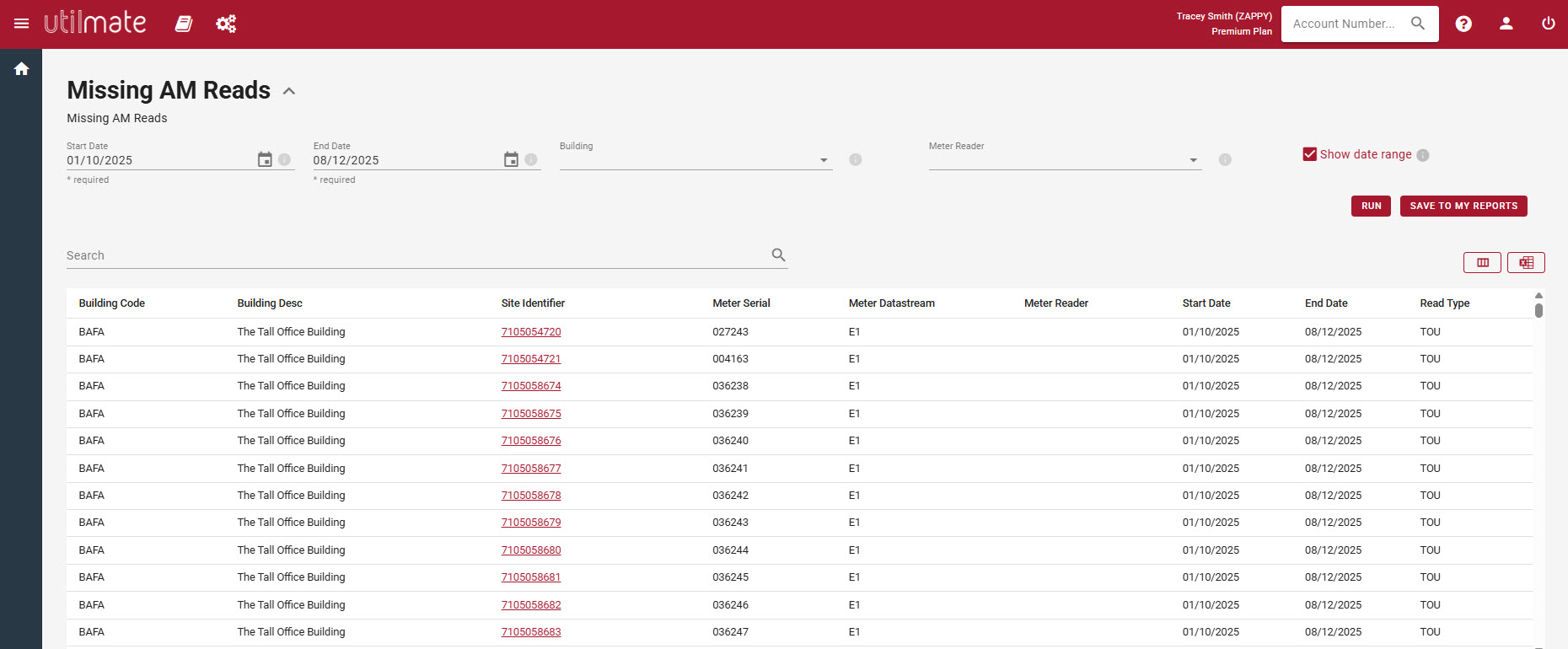Select meter serial cell 027243
1568x649 pixels.
click(730, 332)
